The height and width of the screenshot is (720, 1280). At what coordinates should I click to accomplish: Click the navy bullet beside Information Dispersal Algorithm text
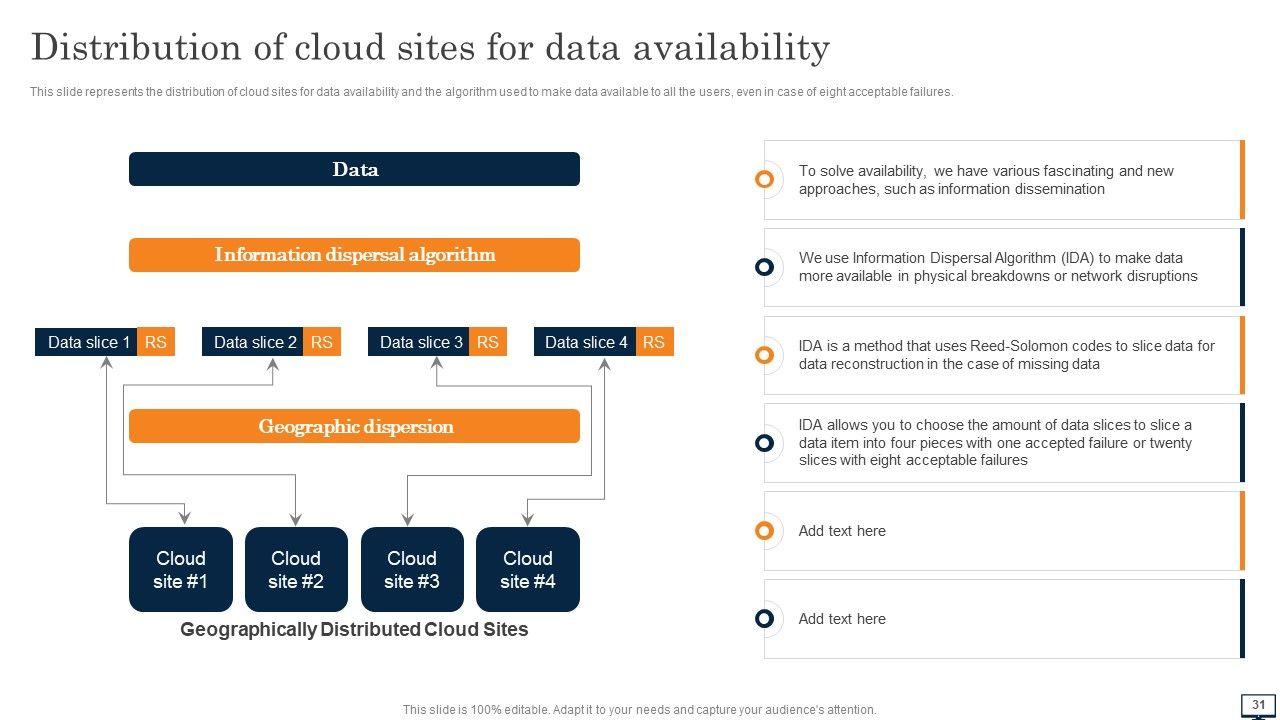click(764, 267)
